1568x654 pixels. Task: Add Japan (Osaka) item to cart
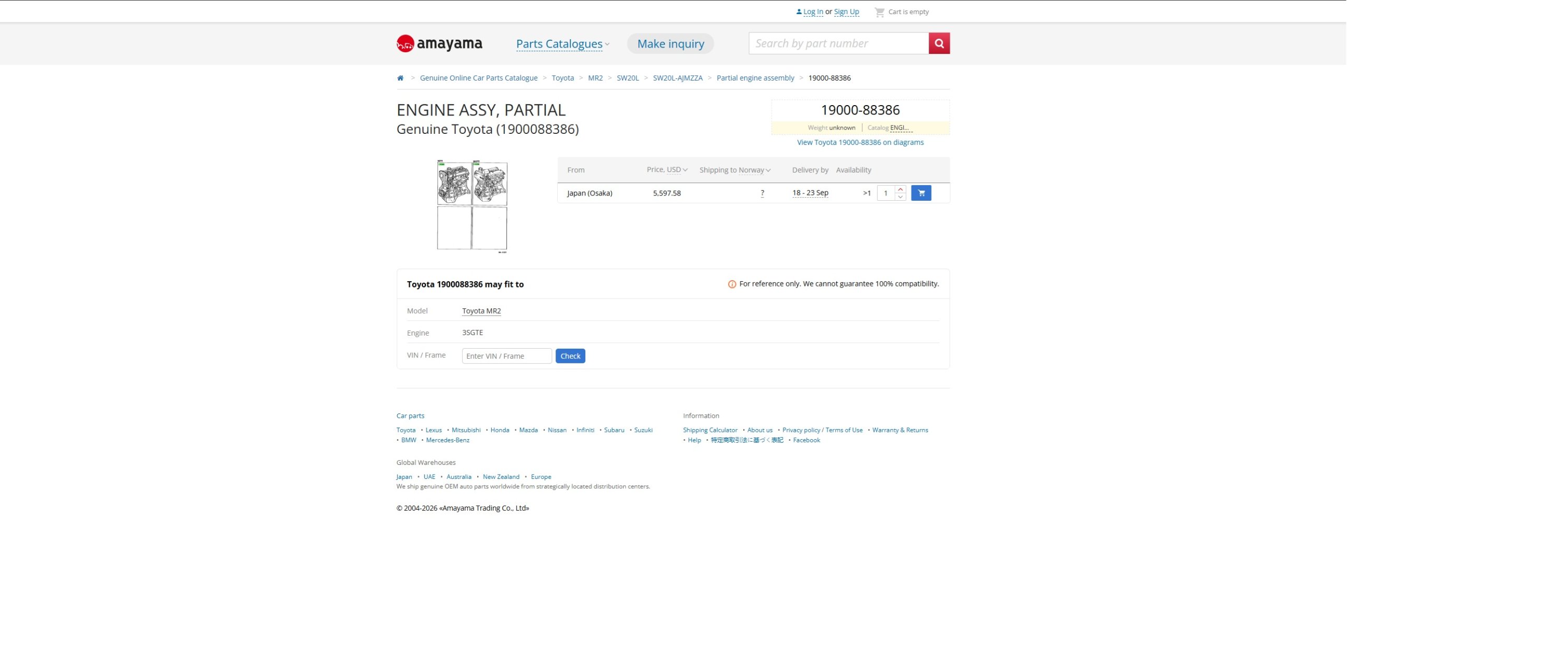(x=921, y=193)
